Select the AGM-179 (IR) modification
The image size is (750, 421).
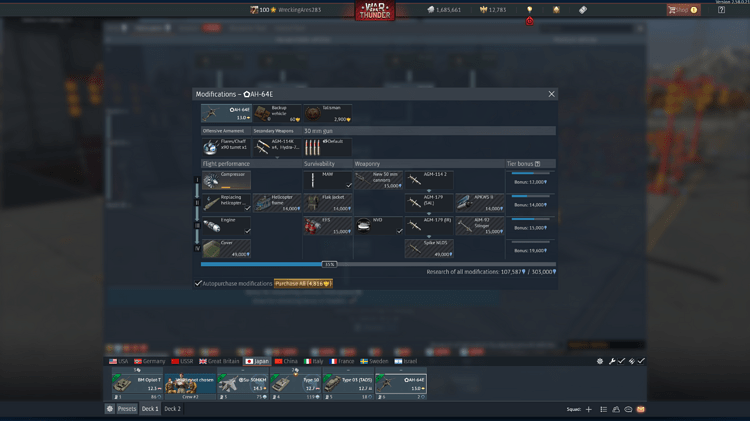pos(429,226)
